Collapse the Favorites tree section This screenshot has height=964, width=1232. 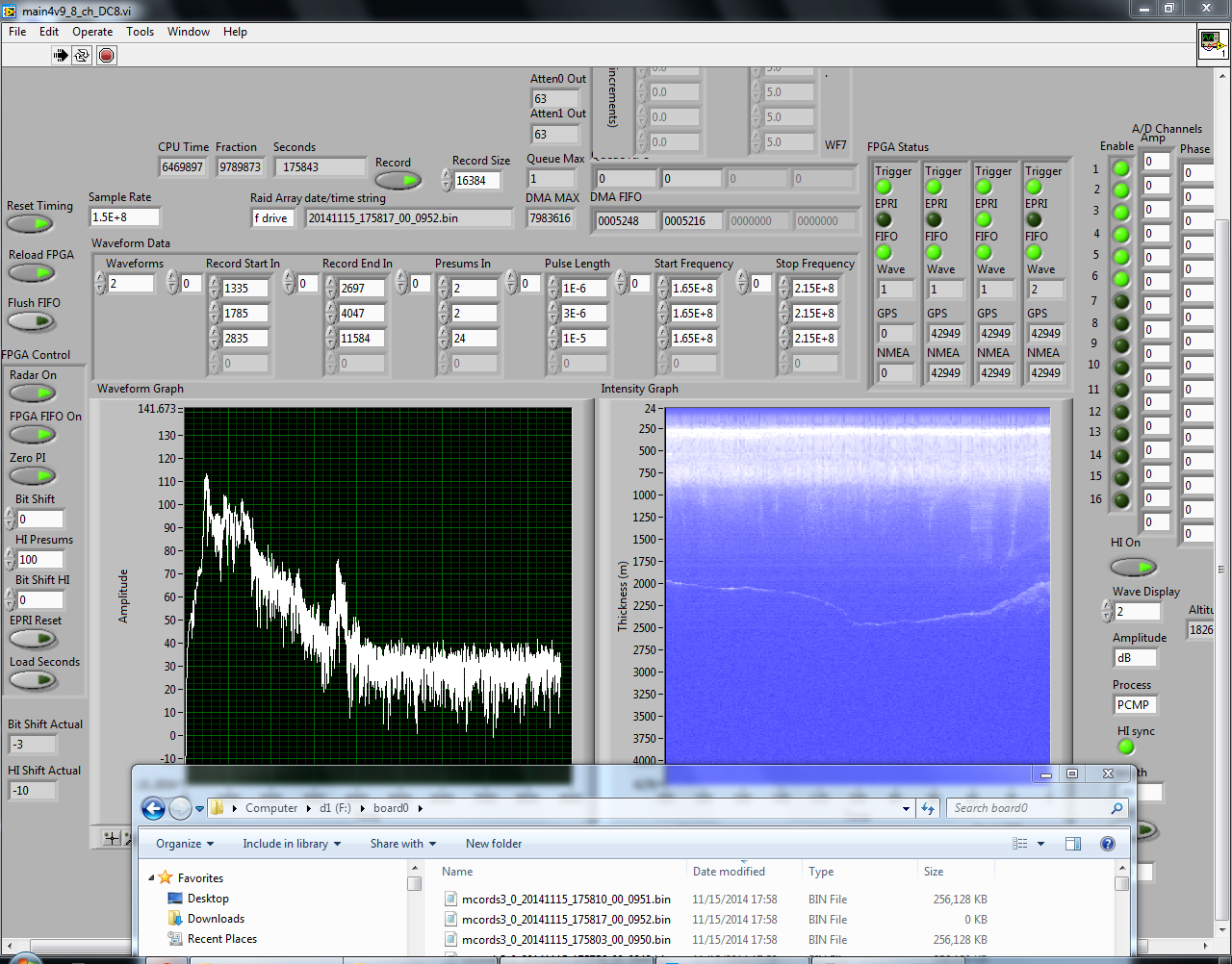coord(152,878)
